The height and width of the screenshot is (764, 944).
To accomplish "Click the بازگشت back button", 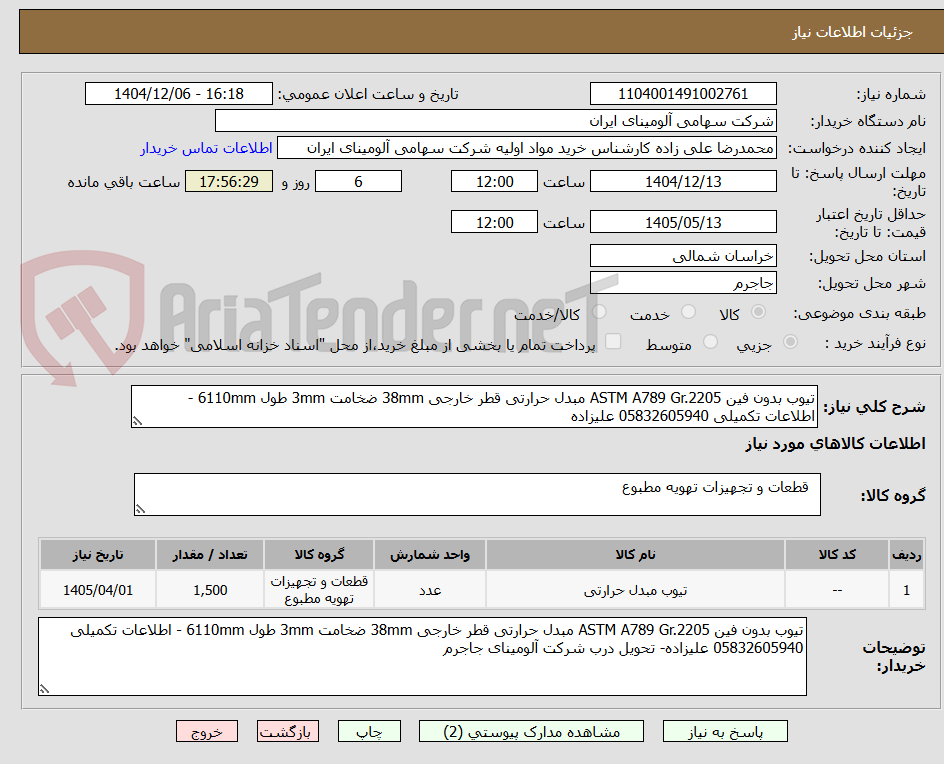I will tap(288, 731).
